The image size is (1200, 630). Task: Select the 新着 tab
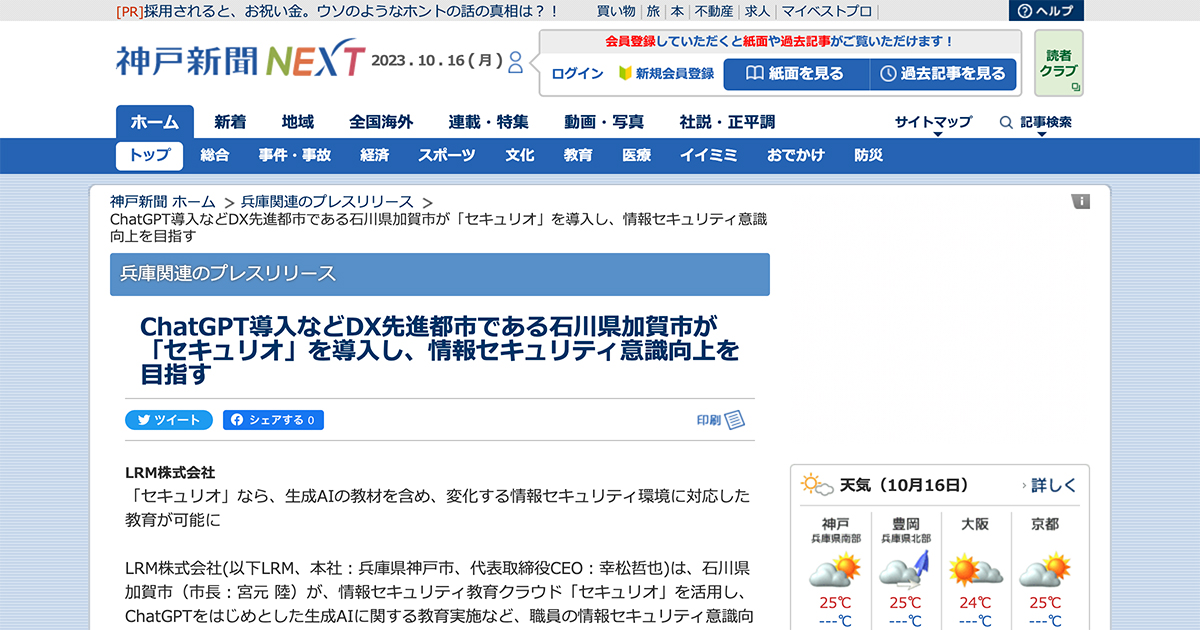[230, 122]
